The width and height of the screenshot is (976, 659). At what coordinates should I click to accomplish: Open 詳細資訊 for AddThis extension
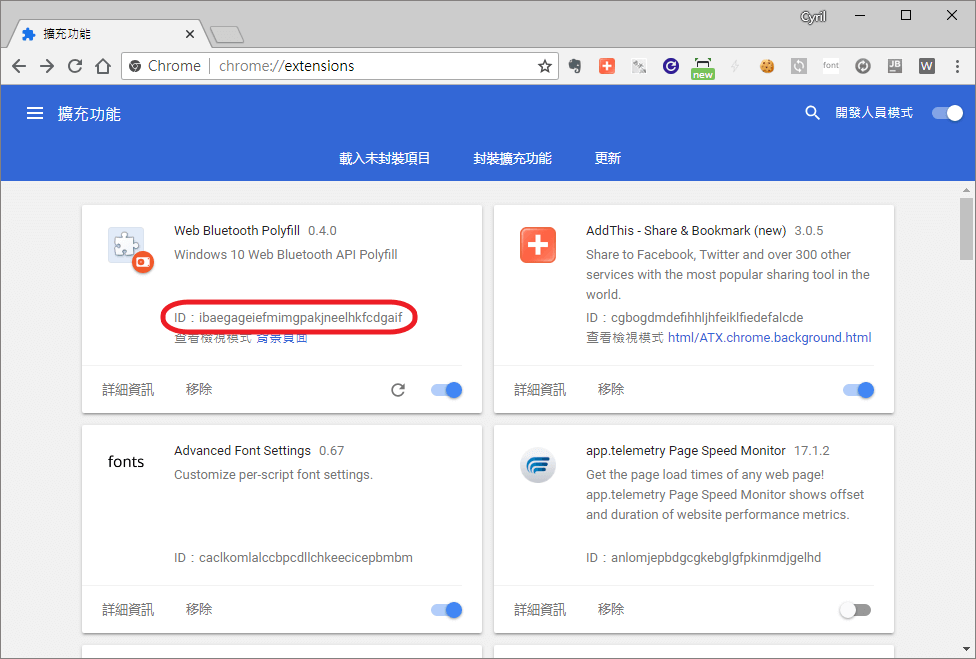coord(540,390)
